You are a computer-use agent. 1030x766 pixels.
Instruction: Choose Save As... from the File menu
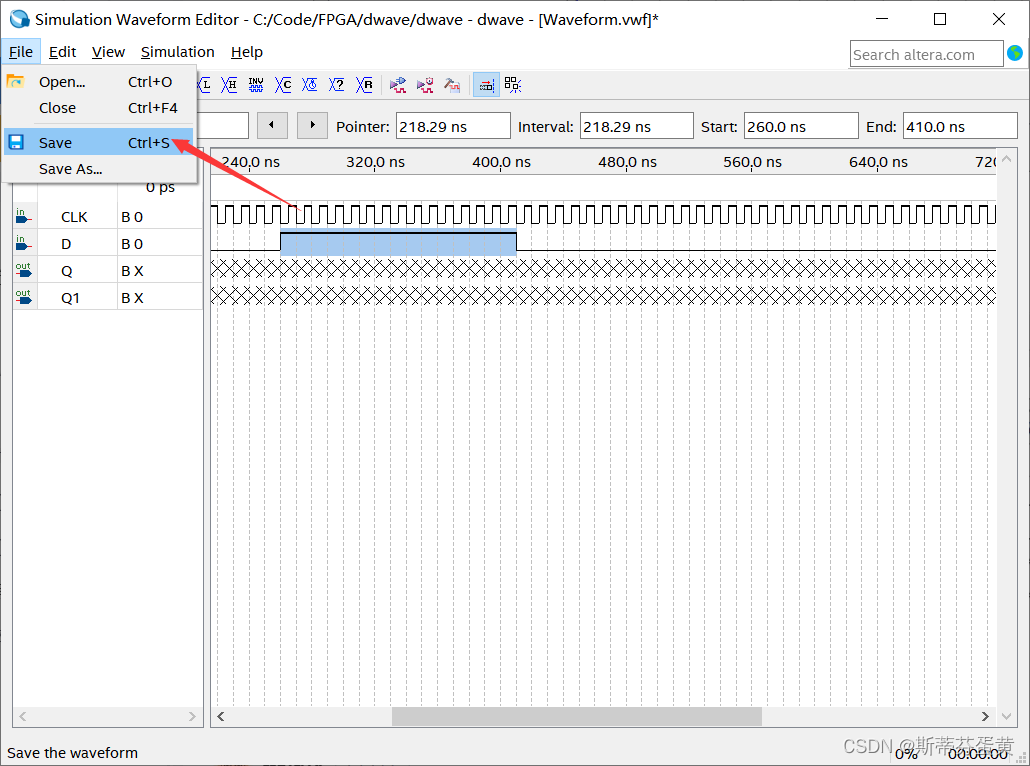pyautogui.click(x=99, y=169)
